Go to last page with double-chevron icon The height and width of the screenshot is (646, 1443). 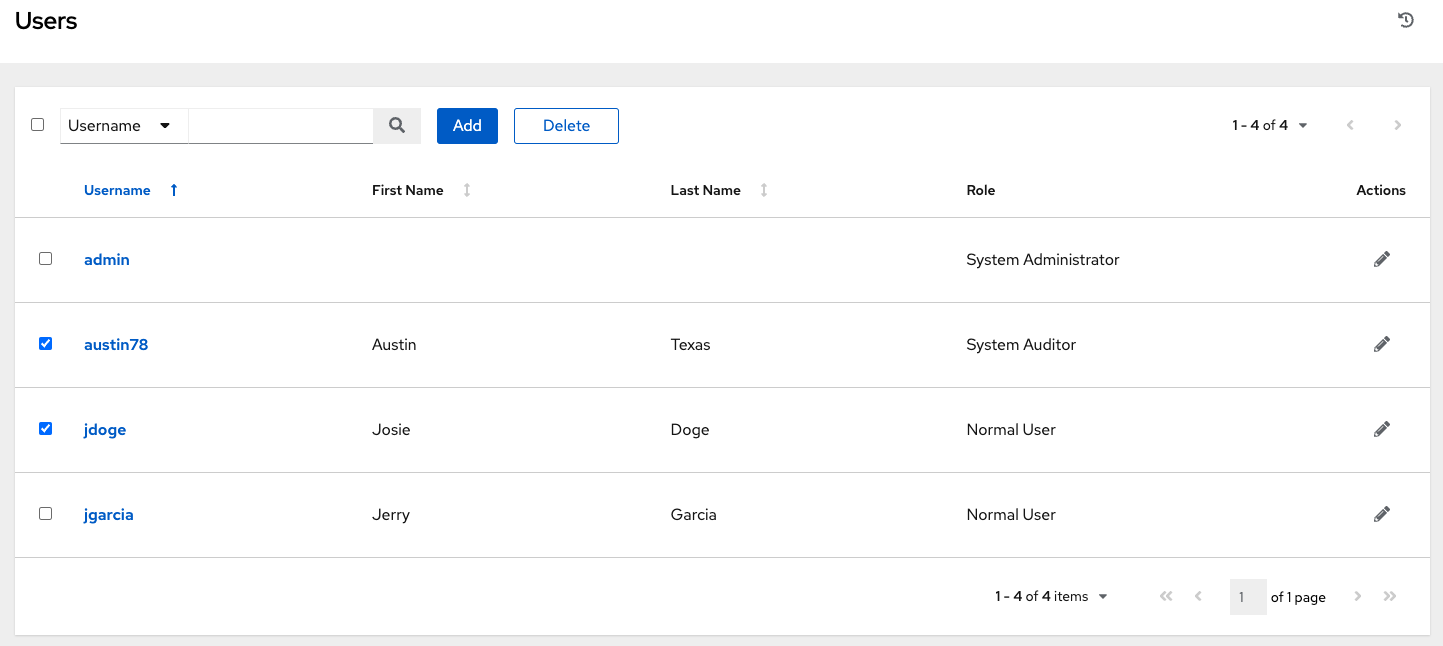1390,595
